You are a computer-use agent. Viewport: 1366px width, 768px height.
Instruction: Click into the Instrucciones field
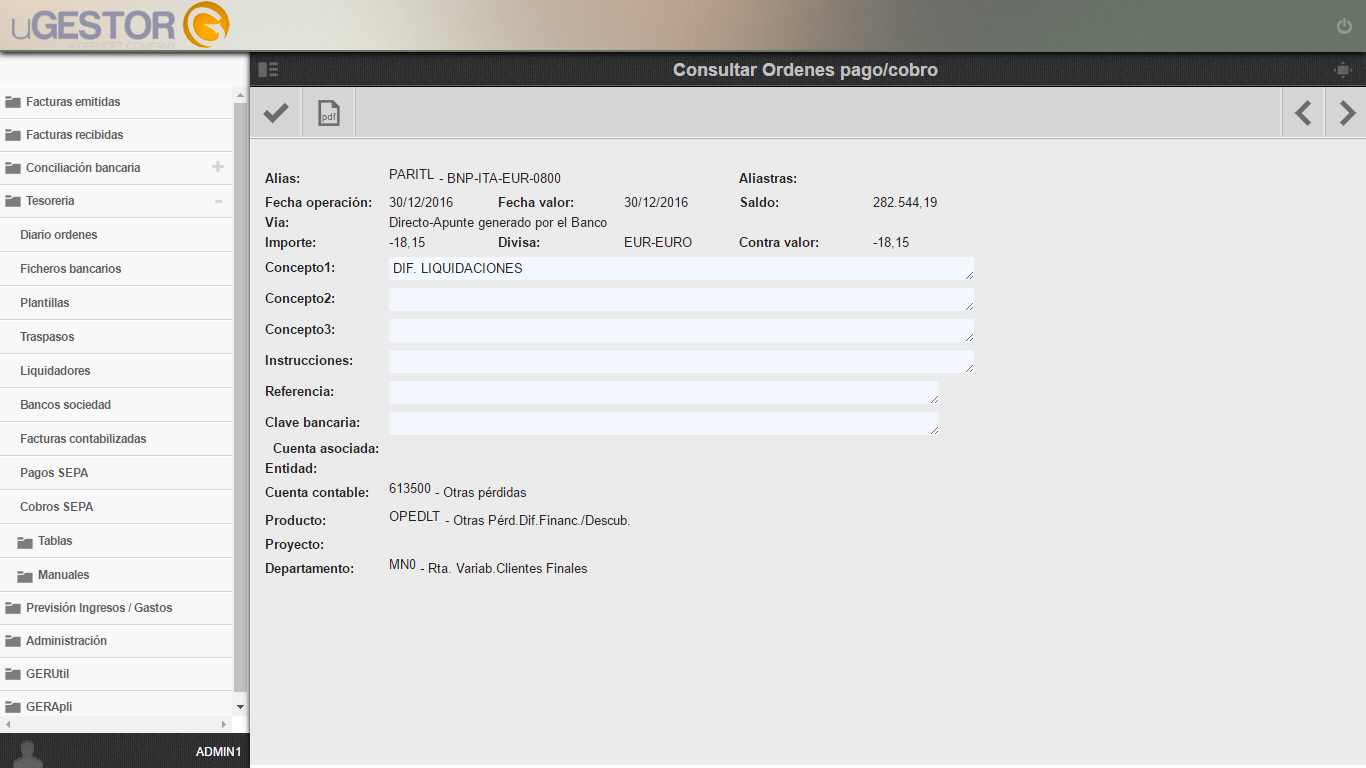coord(681,361)
